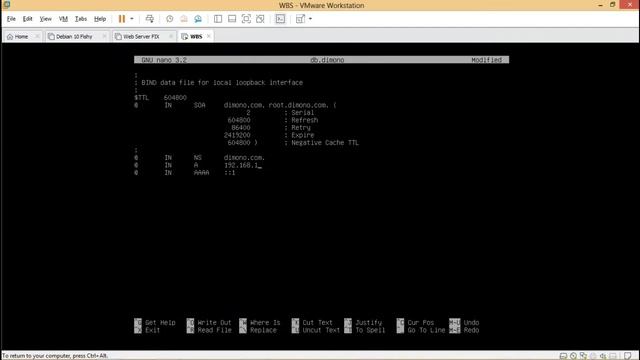Click the 192.168.1 A record value
The width and height of the screenshot is (640, 360).
(241, 165)
